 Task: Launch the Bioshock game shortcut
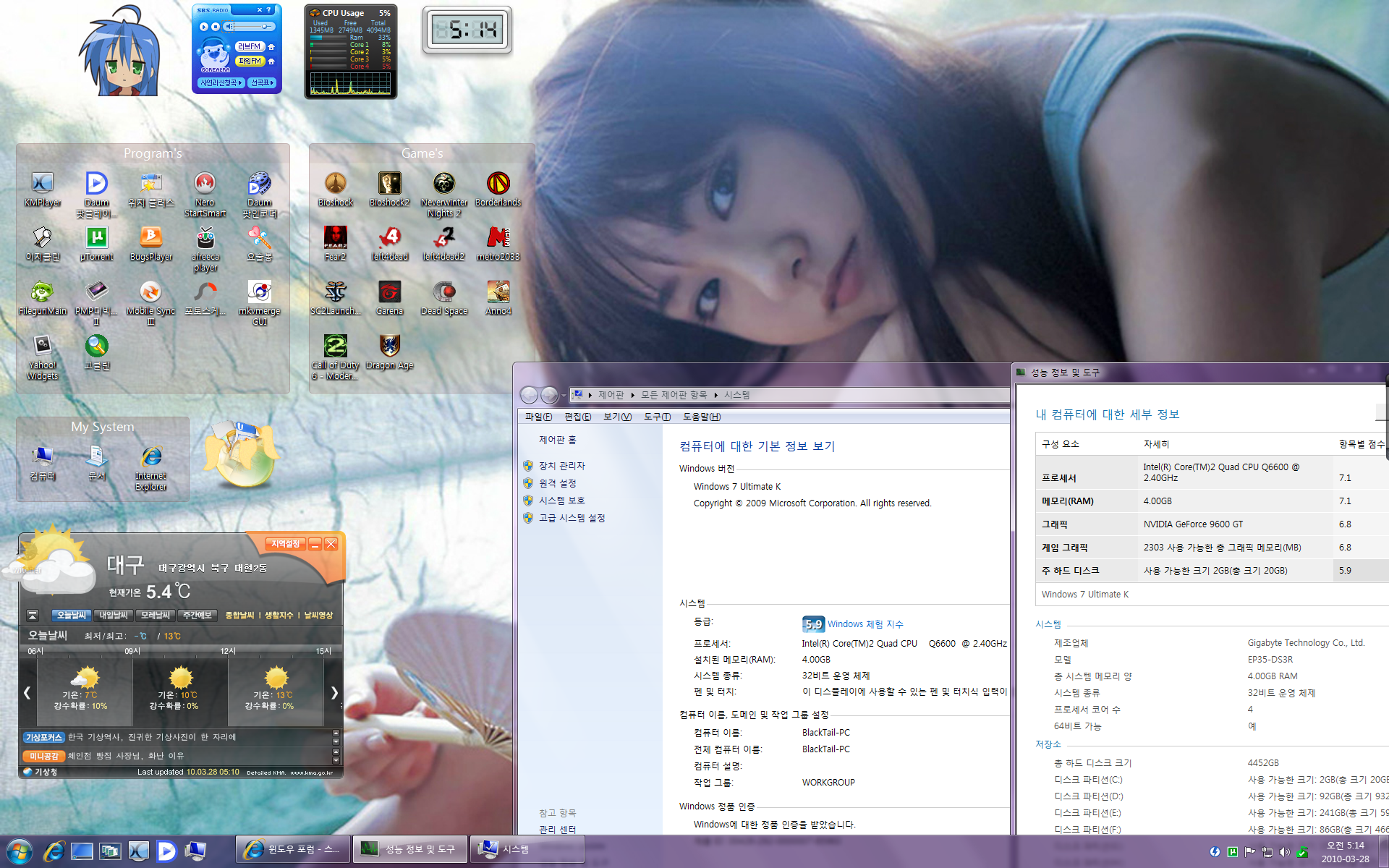pos(335,190)
